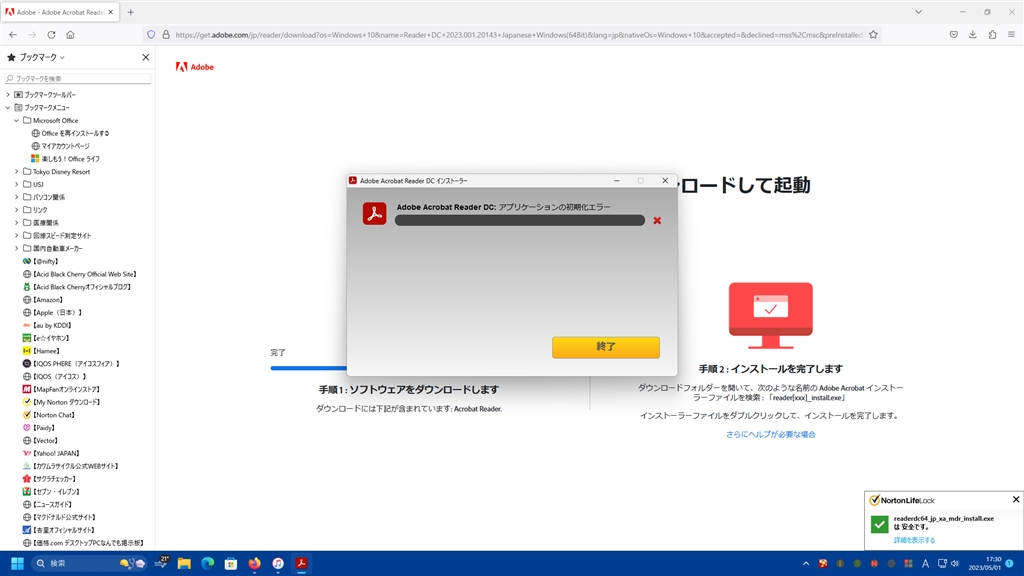Click the installer progress bar
Viewport: 1024px width, 576px height.
520,221
